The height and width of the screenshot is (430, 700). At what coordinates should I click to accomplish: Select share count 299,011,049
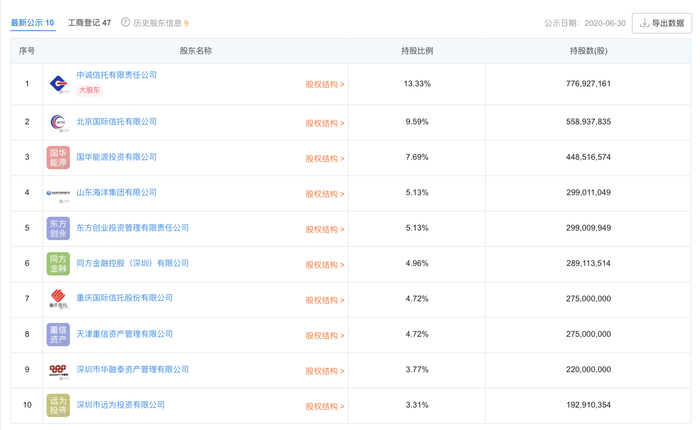click(x=588, y=192)
